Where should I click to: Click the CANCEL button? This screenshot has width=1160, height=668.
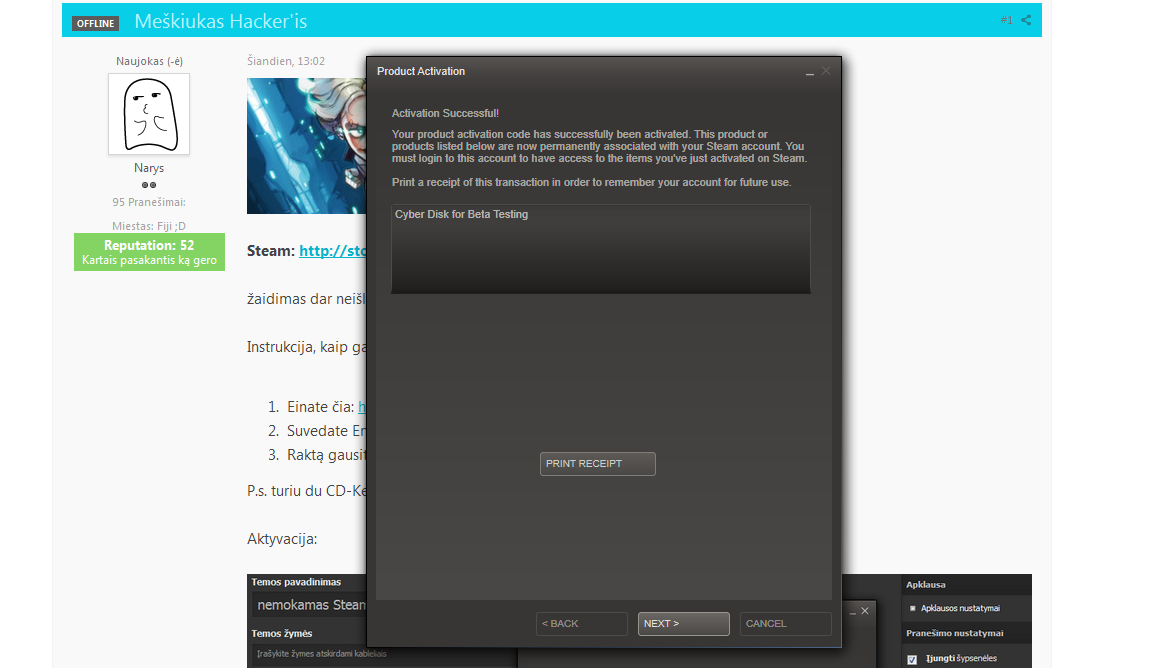pos(786,624)
